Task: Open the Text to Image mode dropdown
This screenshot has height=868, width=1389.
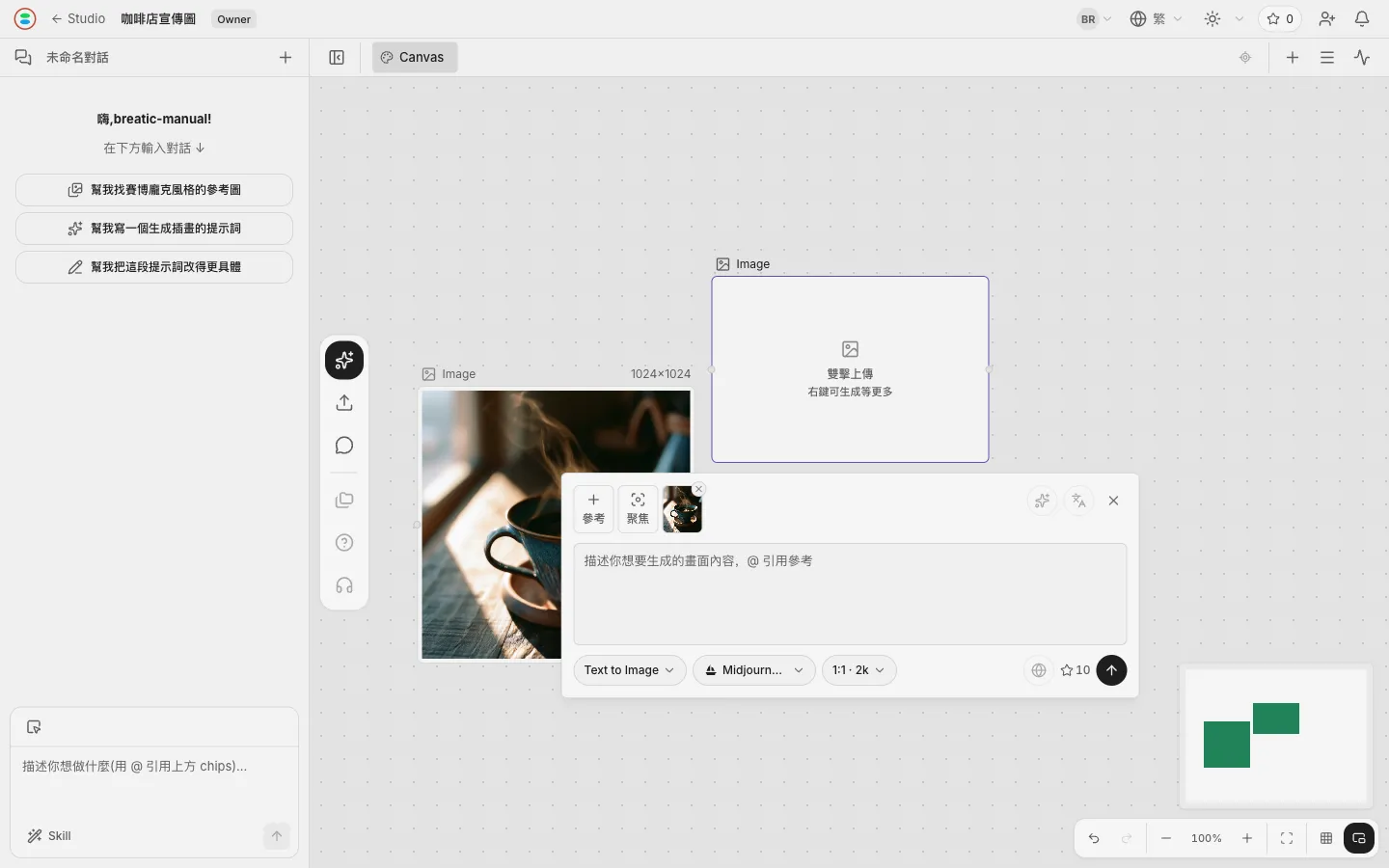Action: [630, 670]
